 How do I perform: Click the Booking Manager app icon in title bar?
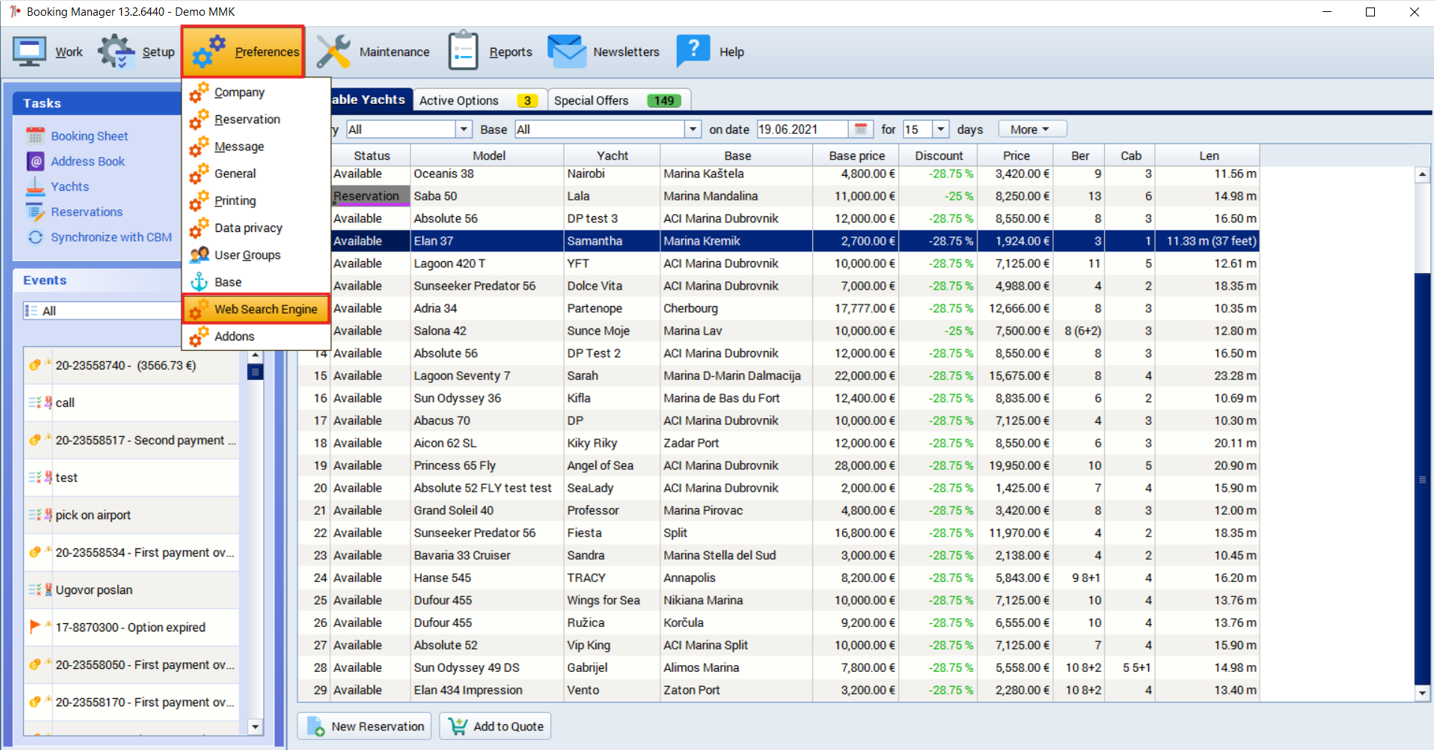click(14, 12)
